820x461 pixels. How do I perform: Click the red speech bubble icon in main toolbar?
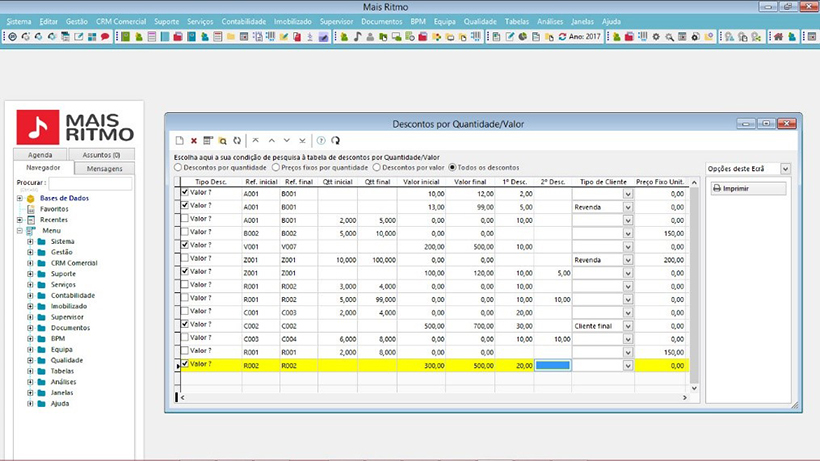click(x=105, y=37)
